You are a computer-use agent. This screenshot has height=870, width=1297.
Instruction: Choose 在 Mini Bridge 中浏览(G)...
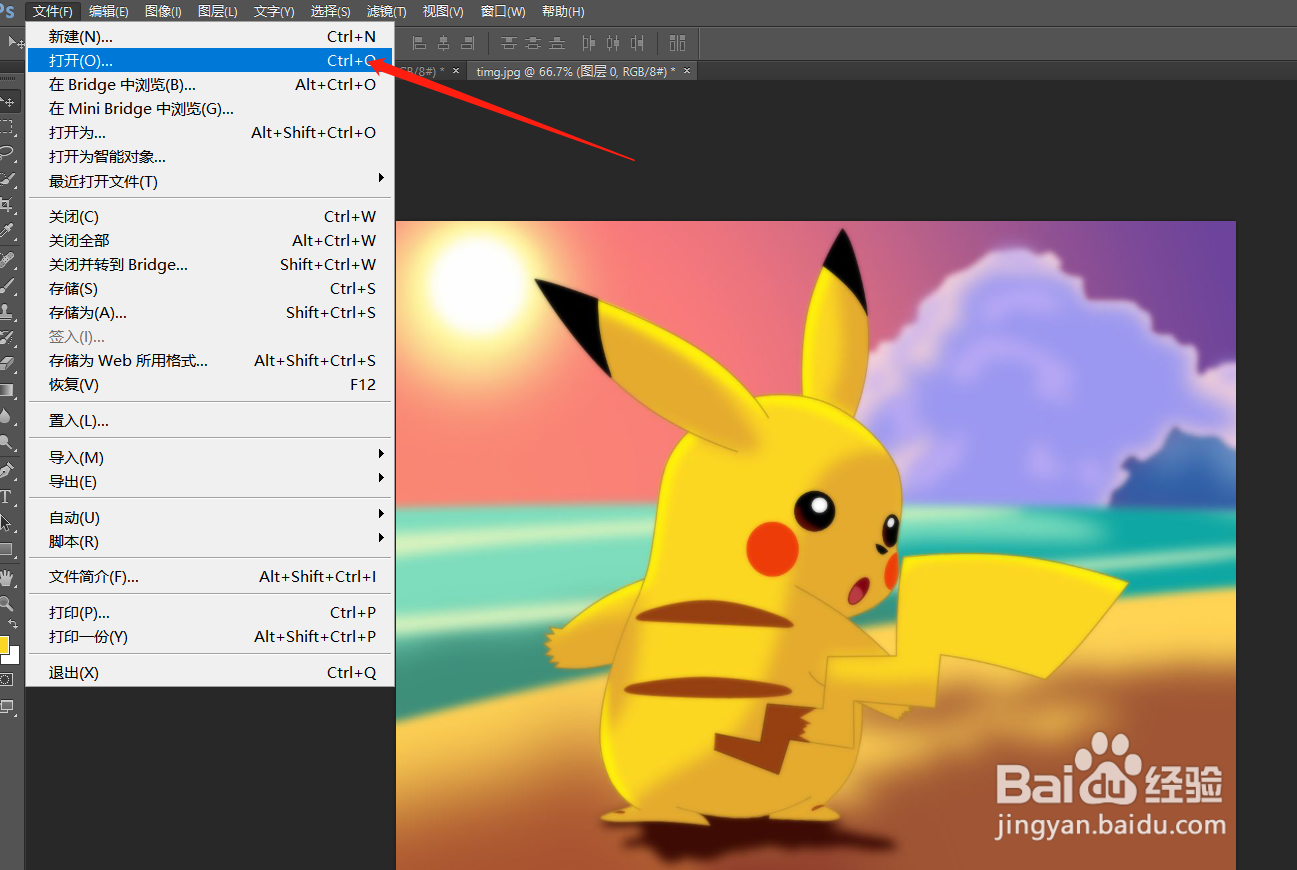pos(211,108)
